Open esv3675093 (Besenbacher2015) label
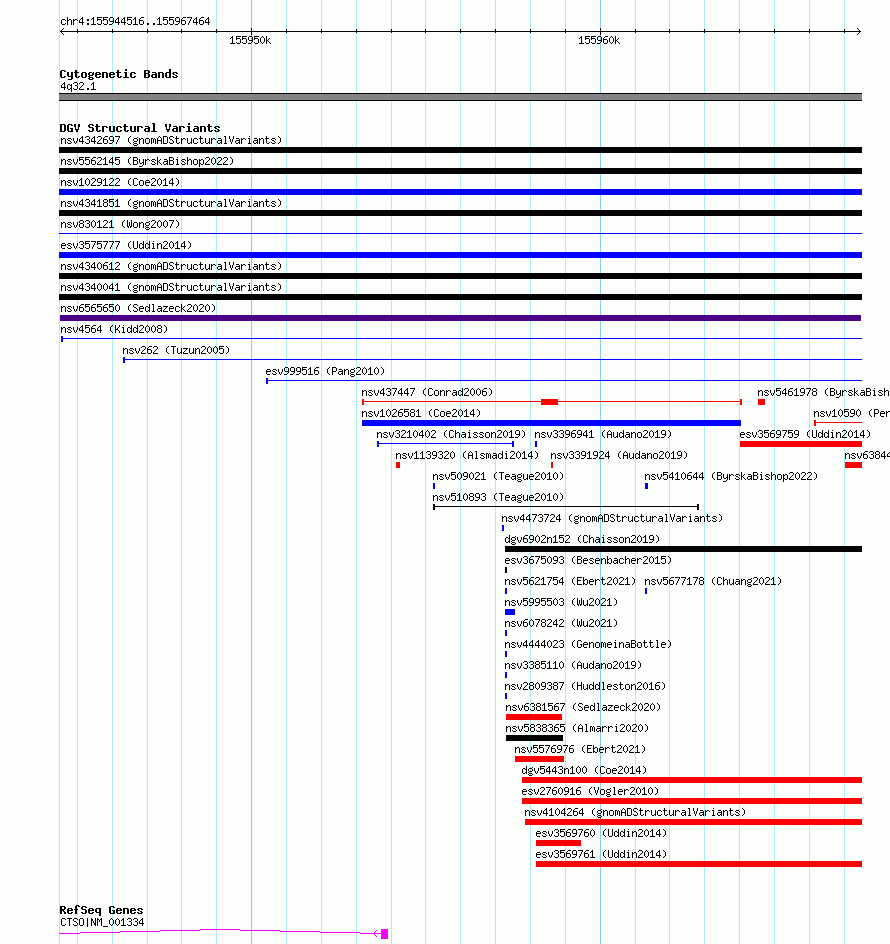890x944 pixels. 588,560
